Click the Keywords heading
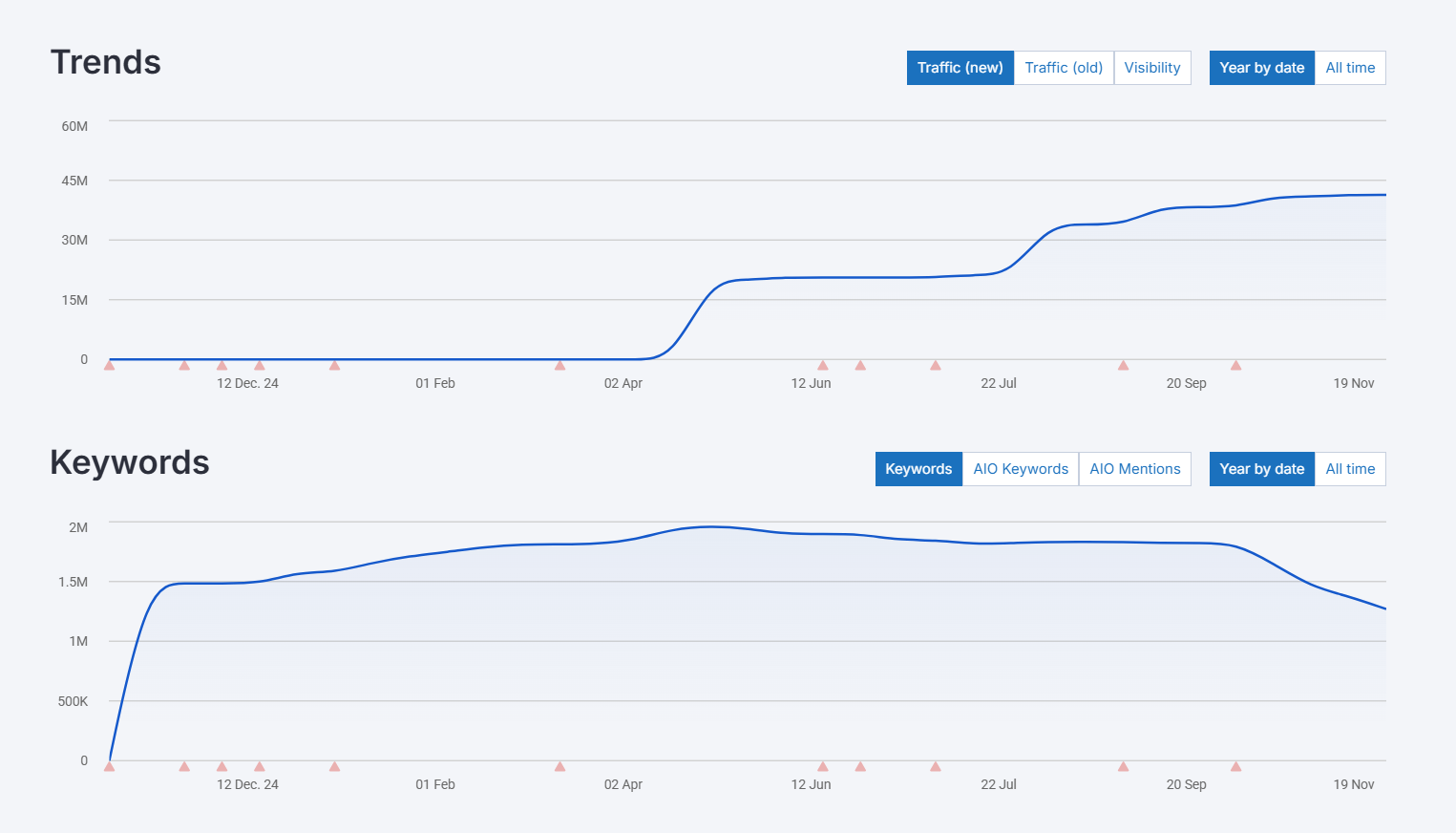This screenshot has height=833, width=1456. [130, 462]
